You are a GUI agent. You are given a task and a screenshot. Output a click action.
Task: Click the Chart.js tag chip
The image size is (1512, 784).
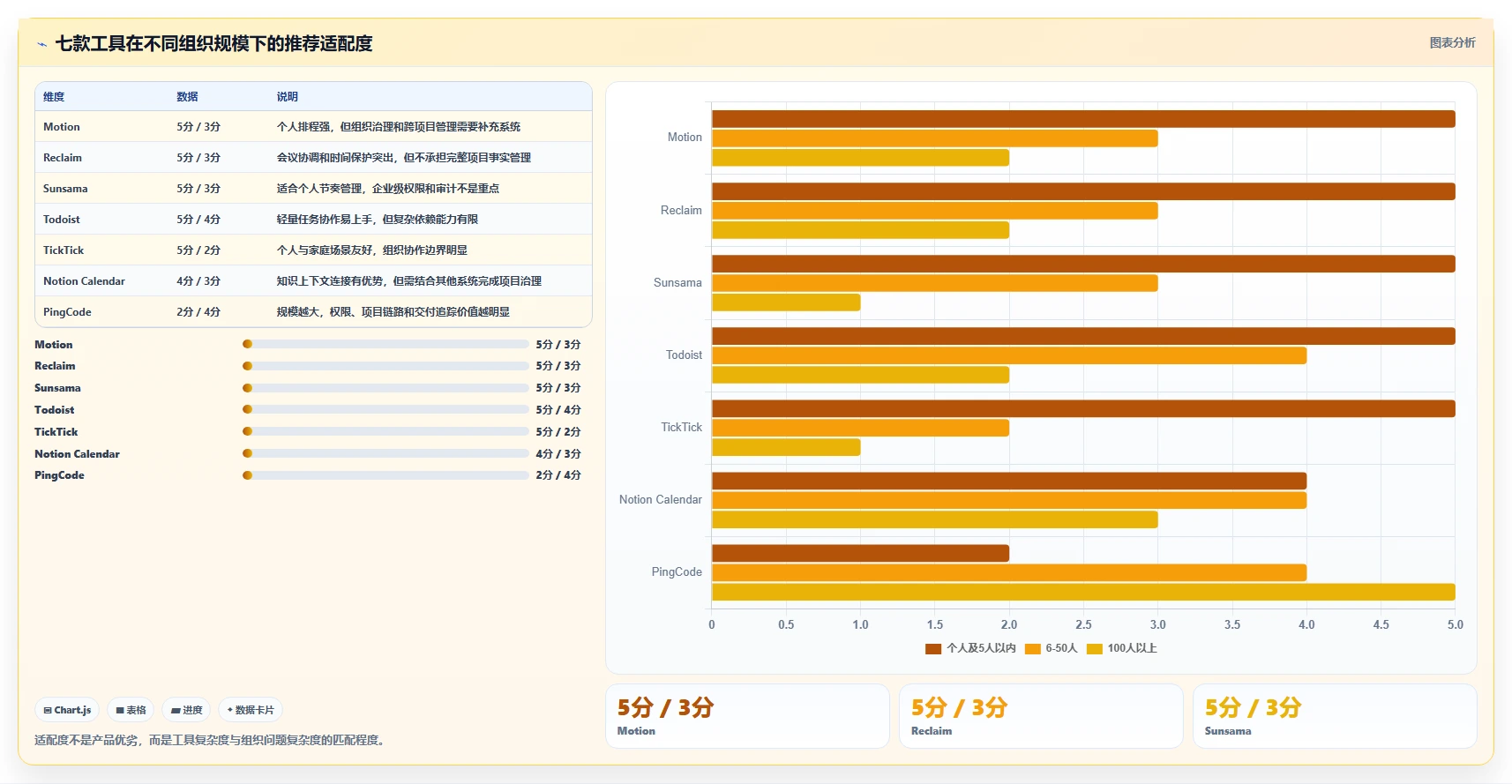point(67,710)
